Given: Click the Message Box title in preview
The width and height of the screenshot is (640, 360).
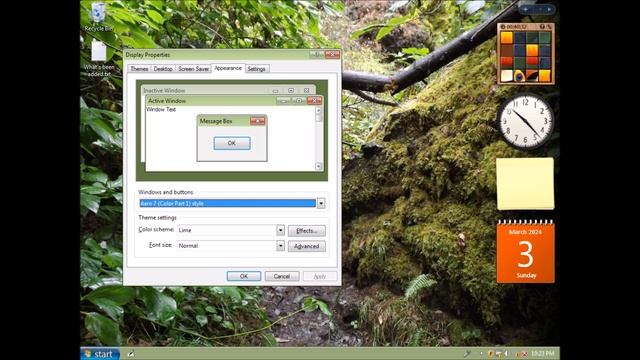Looking at the screenshot, I should point(216,121).
